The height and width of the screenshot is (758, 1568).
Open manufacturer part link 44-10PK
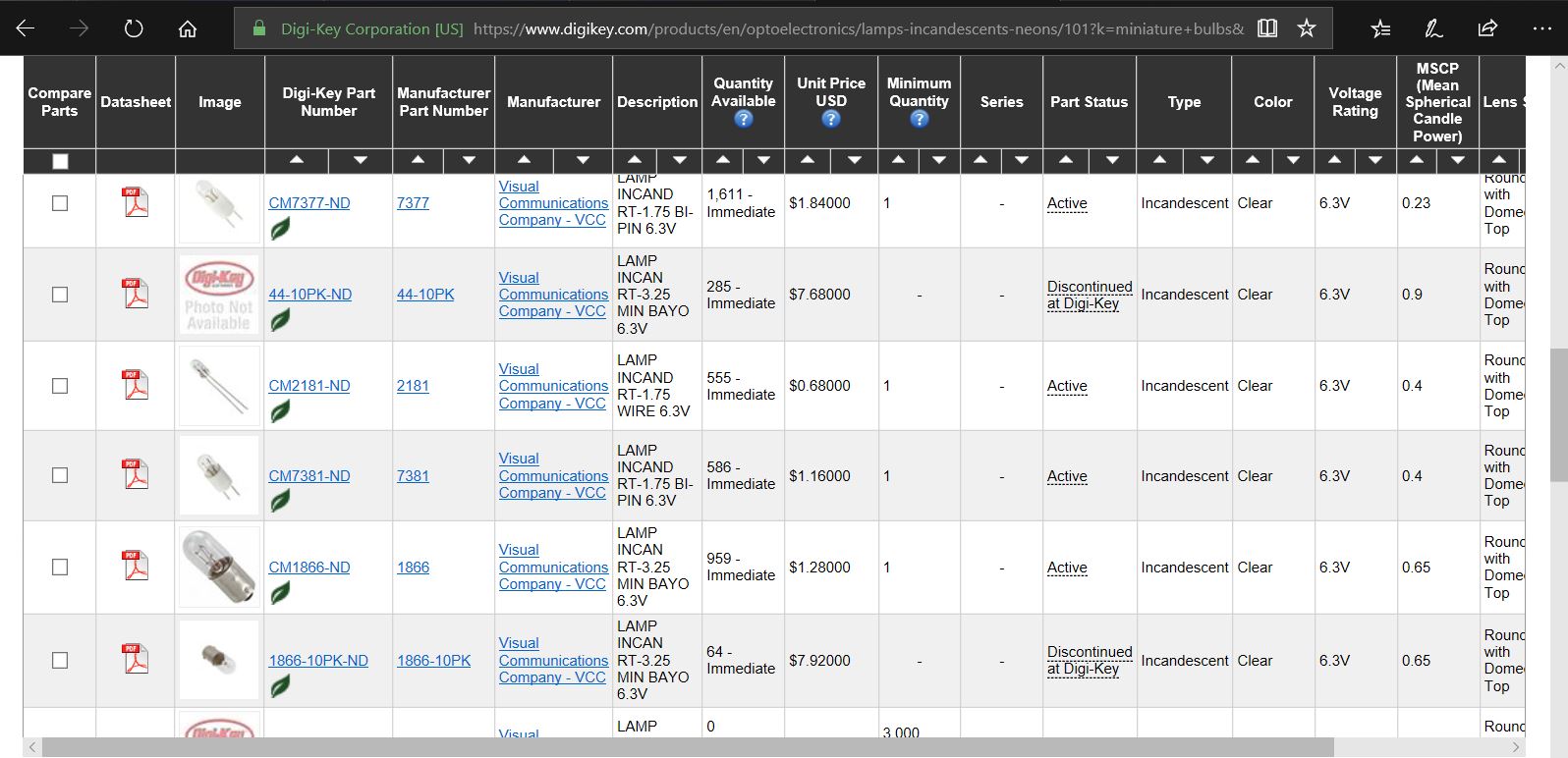[x=425, y=295]
